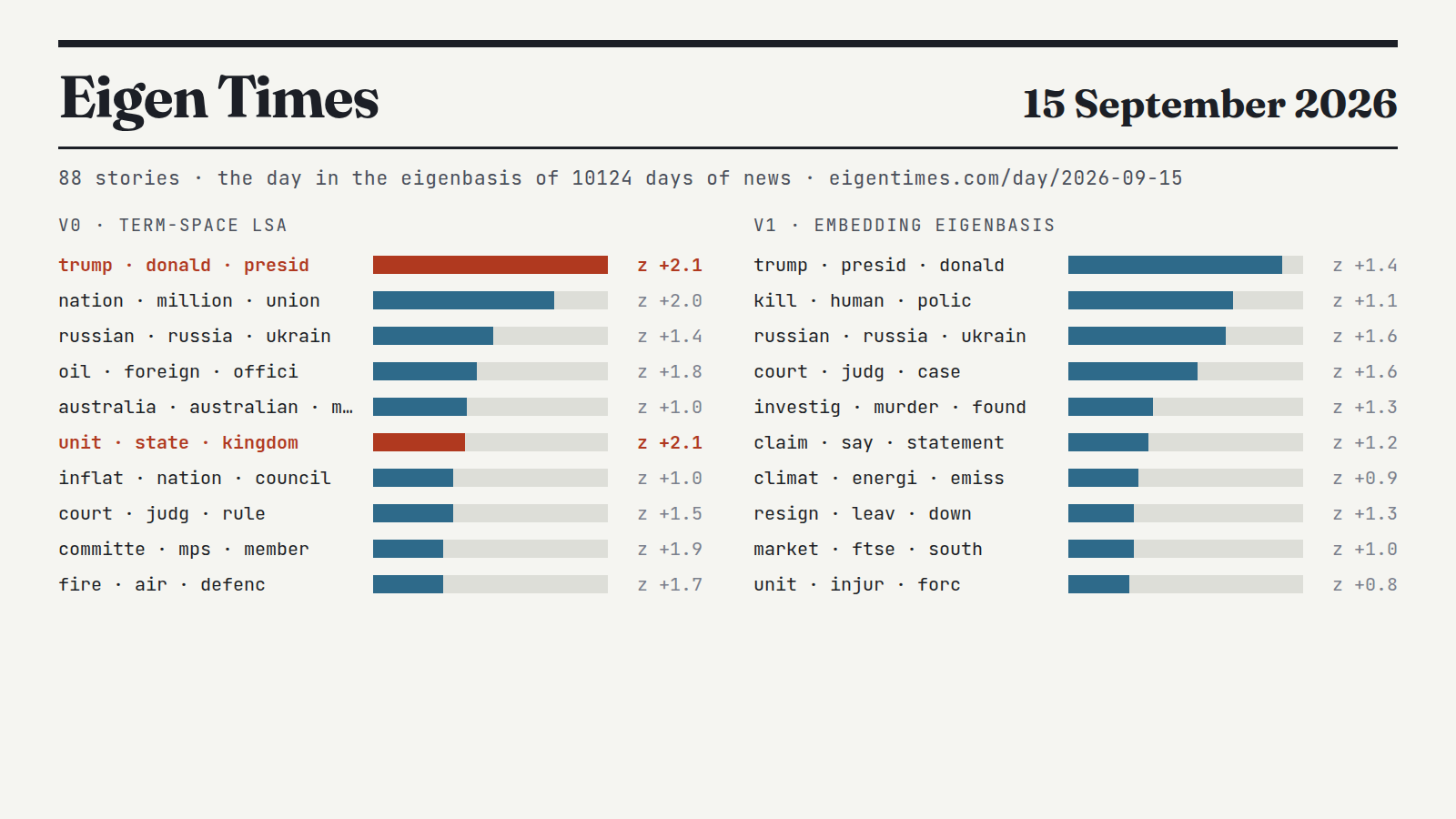Click the inflat nation council topic
Viewport: 1456px width, 819px height.
[195, 478]
